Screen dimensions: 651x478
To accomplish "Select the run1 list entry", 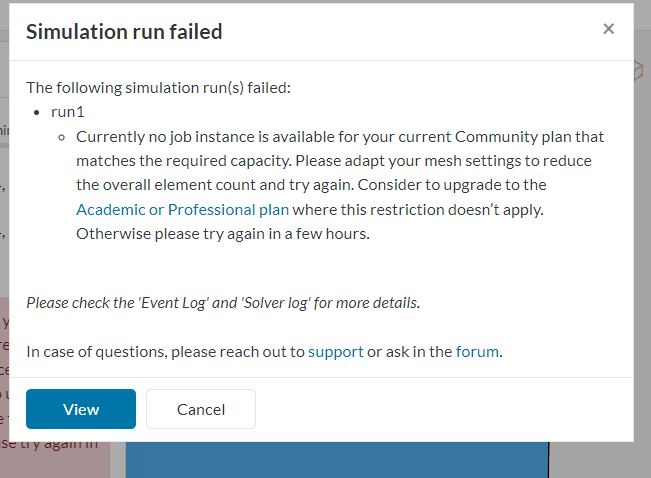I will [67, 112].
